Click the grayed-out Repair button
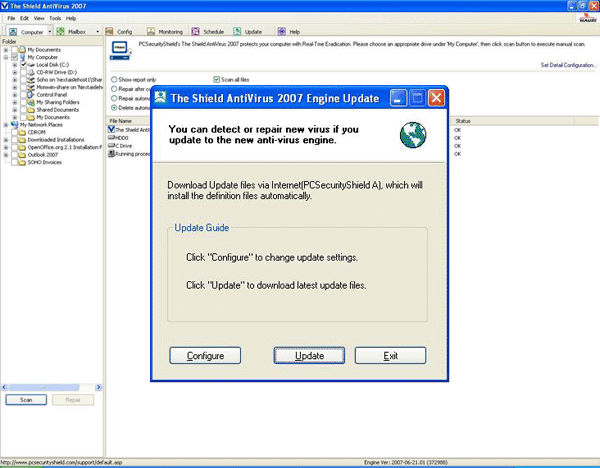The image size is (600, 468). point(73,400)
